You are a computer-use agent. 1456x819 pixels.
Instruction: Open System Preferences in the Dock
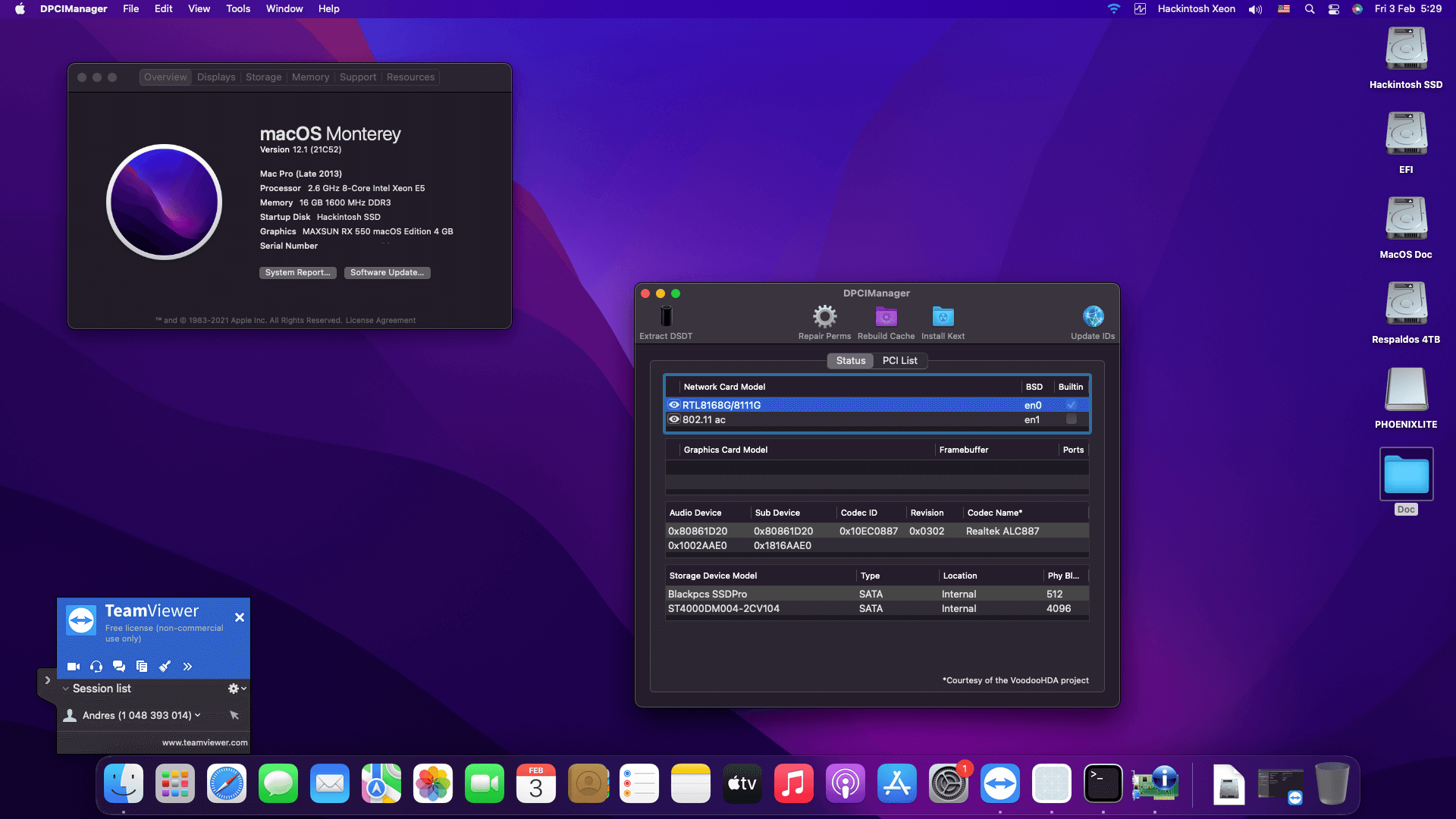[x=948, y=783]
